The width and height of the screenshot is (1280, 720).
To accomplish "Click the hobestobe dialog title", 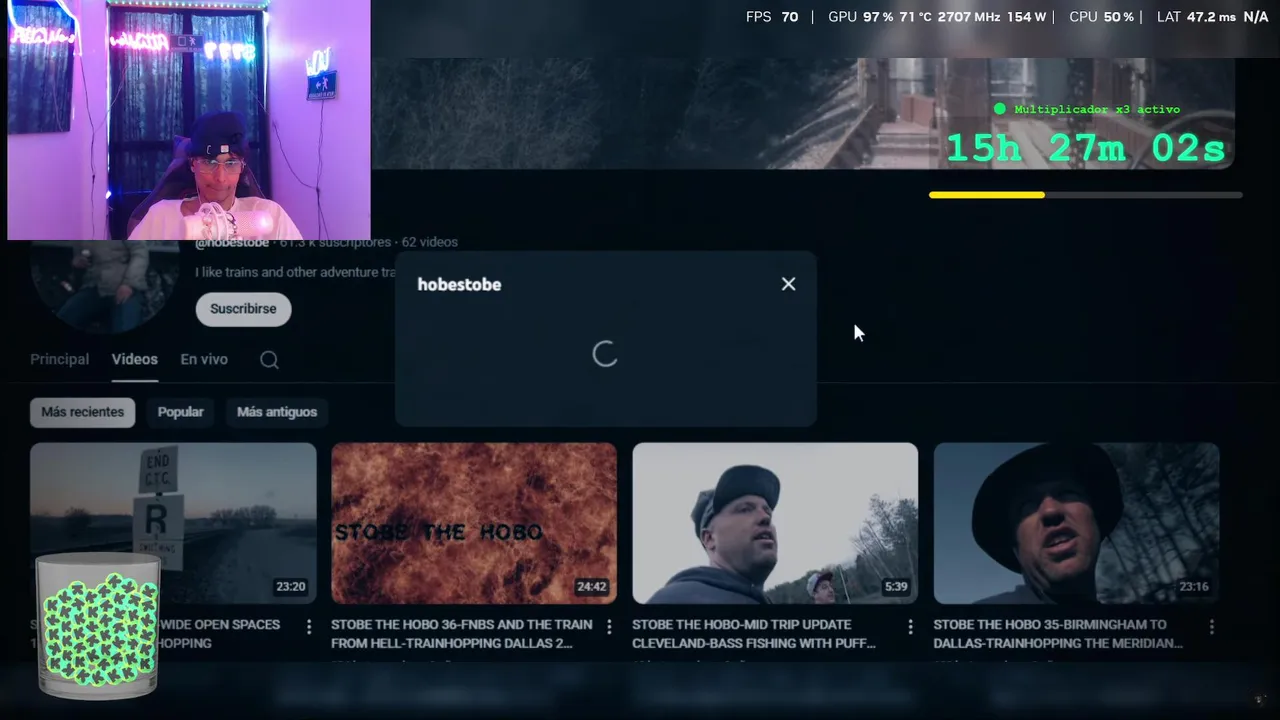I will (459, 285).
